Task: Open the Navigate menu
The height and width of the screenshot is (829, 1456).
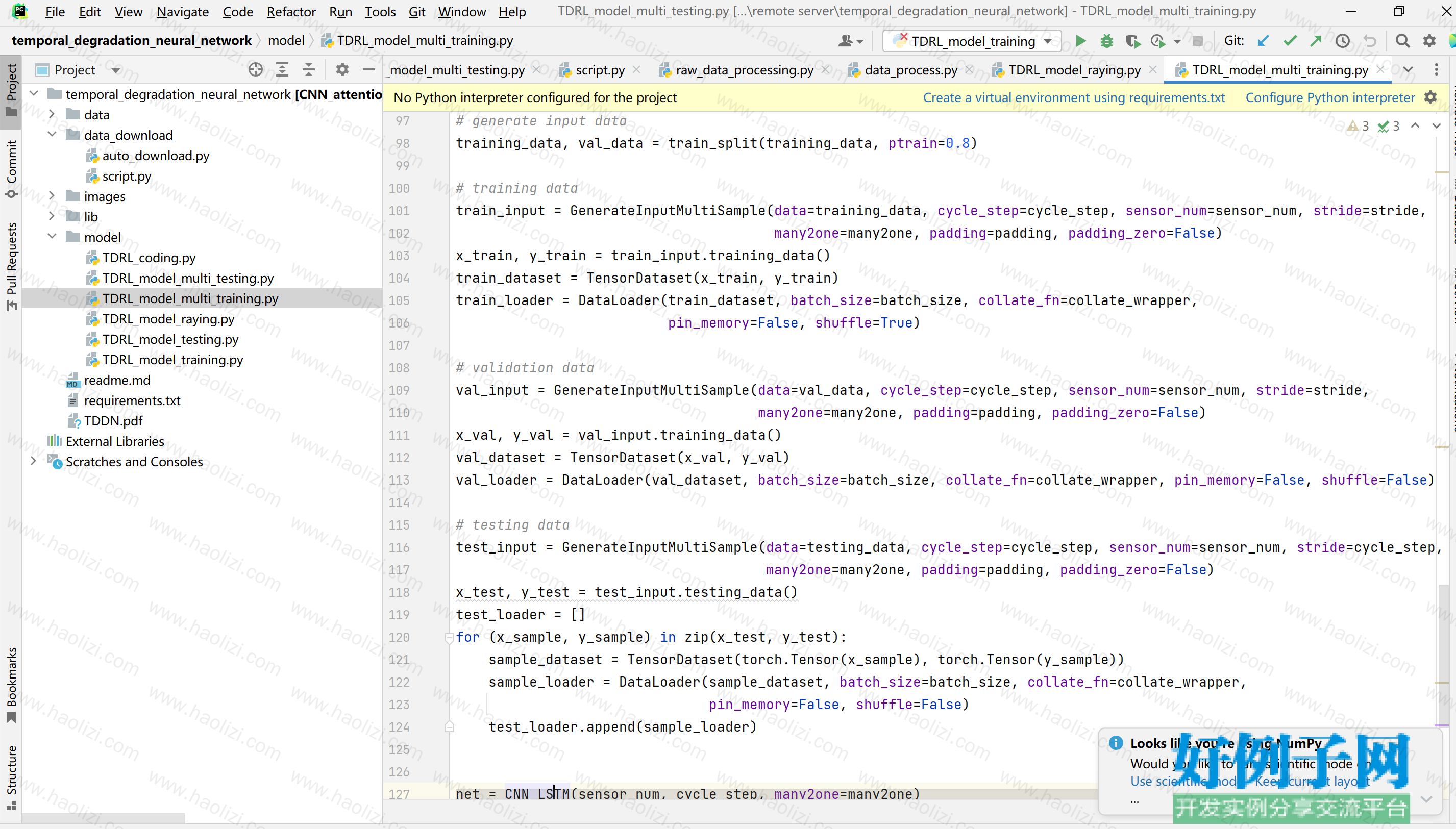Action: click(182, 11)
